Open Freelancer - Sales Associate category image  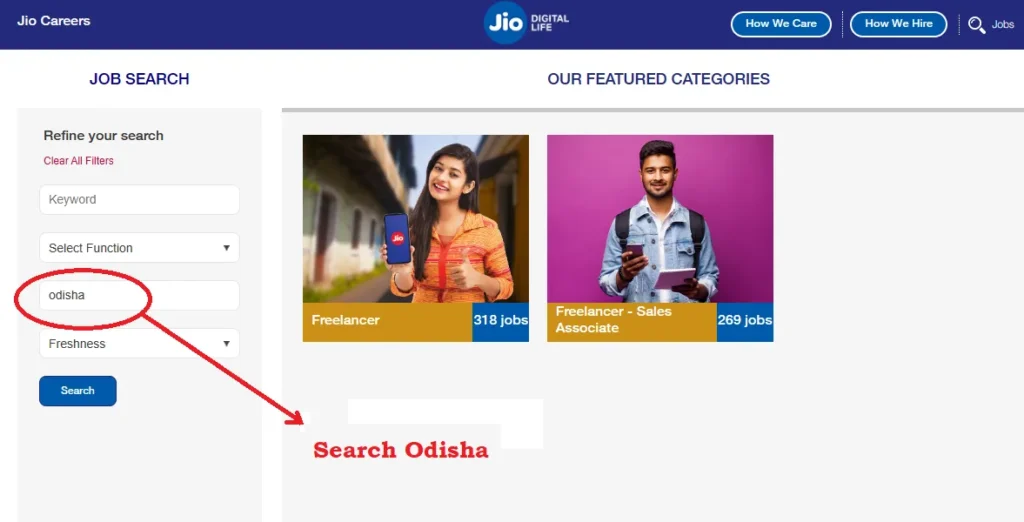(x=660, y=219)
